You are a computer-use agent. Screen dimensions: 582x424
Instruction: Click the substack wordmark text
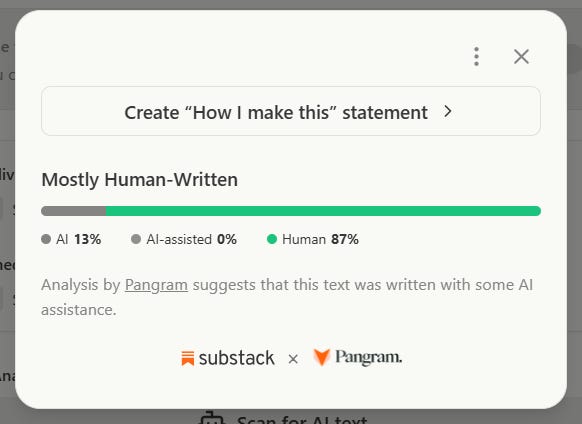tap(236, 358)
